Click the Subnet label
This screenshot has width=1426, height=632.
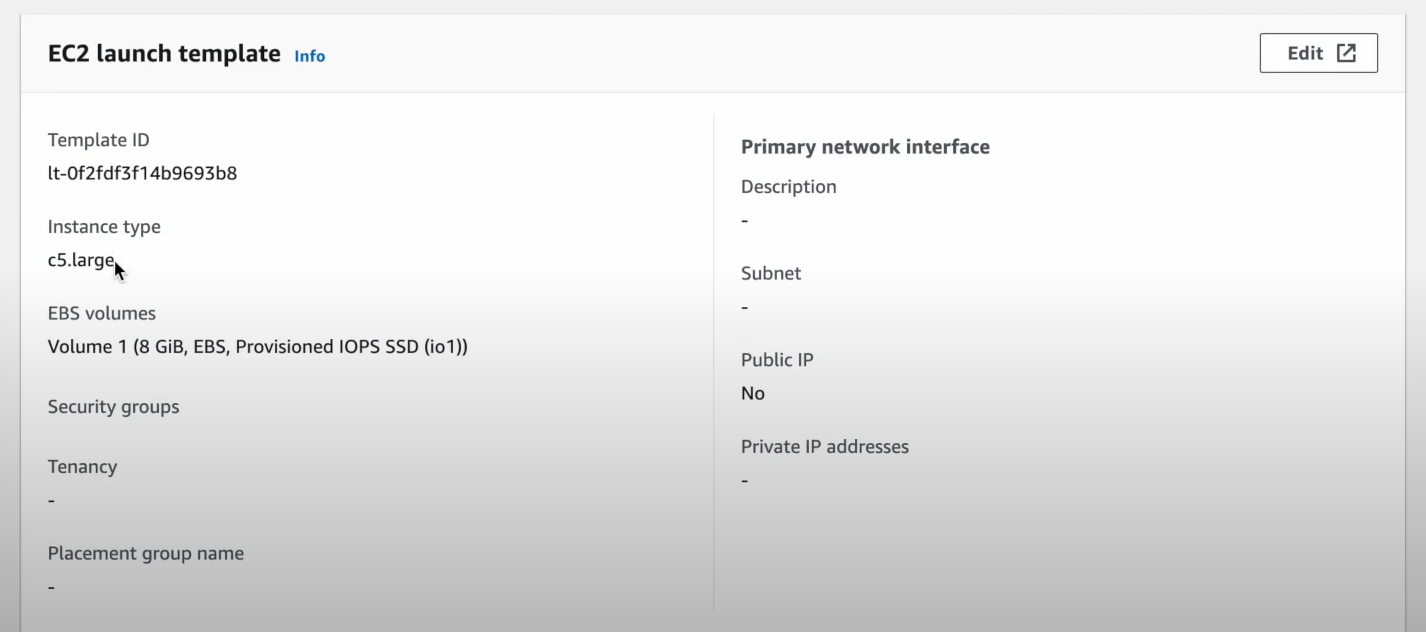pos(771,273)
